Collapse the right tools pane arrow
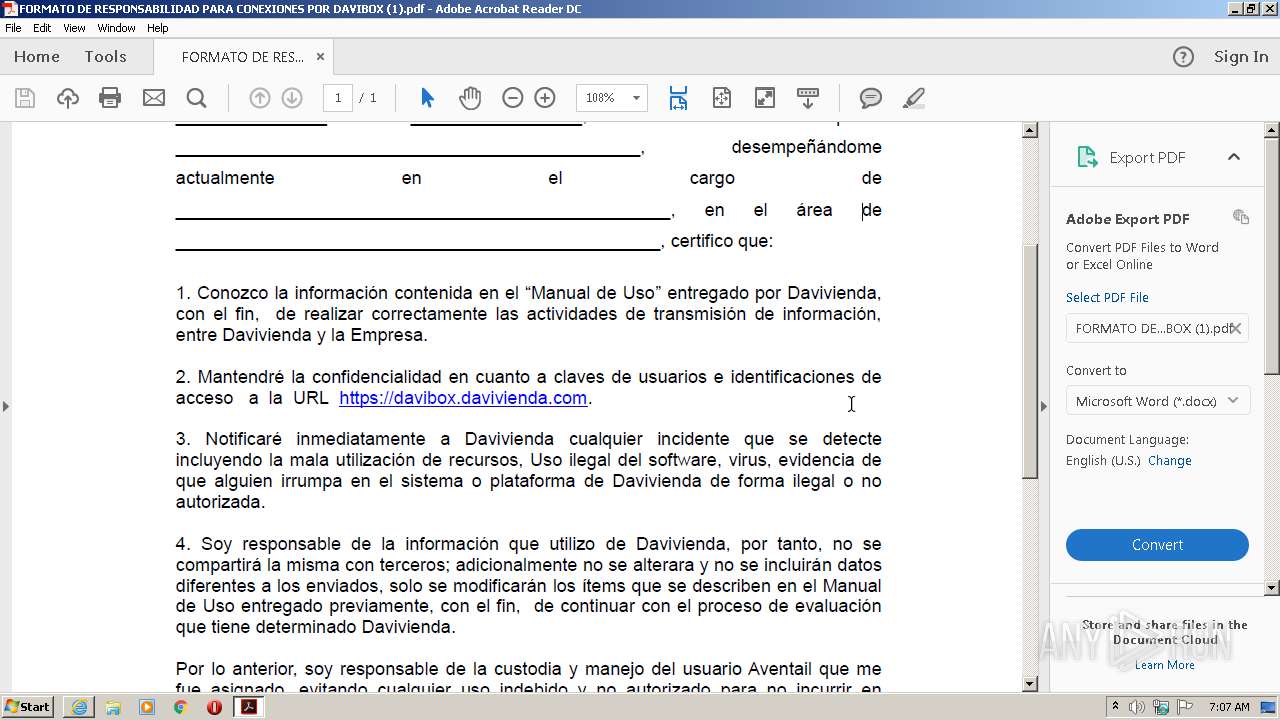 [x=1044, y=406]
